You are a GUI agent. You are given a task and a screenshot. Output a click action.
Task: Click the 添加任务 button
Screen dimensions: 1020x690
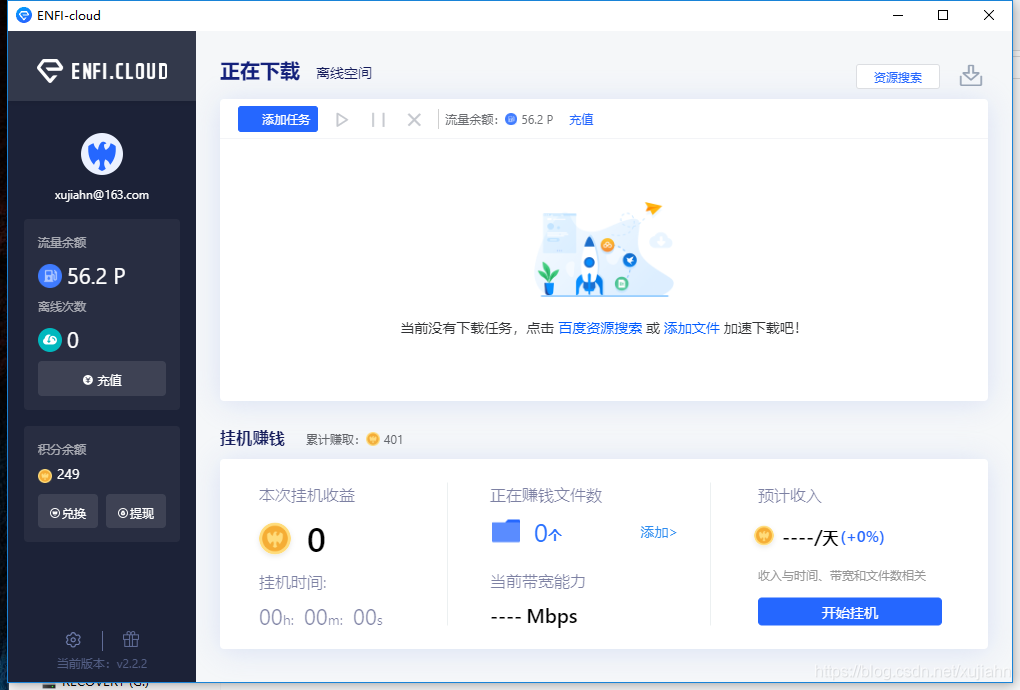pos(278,119)
